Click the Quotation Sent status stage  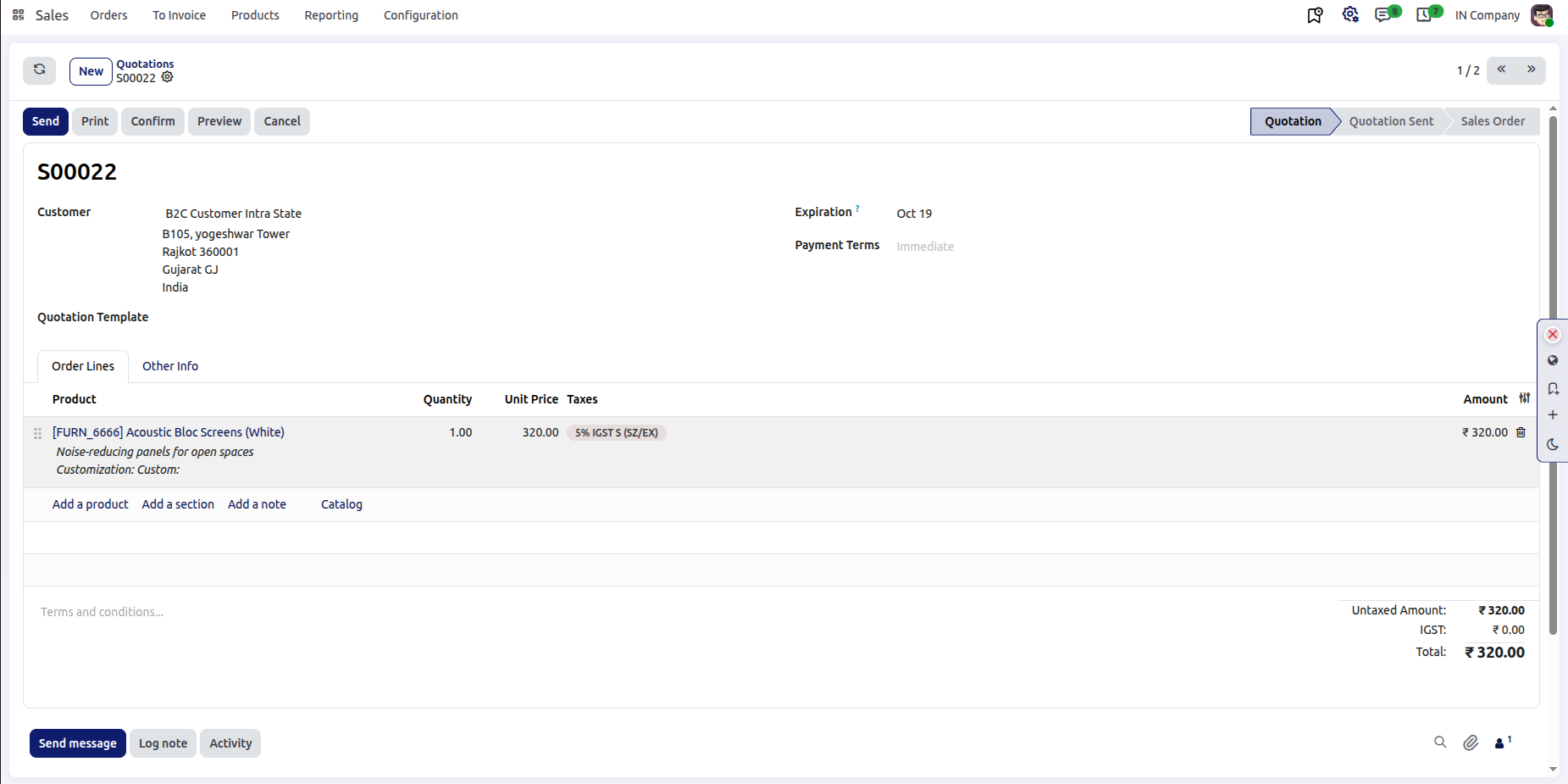[1391, 121]
